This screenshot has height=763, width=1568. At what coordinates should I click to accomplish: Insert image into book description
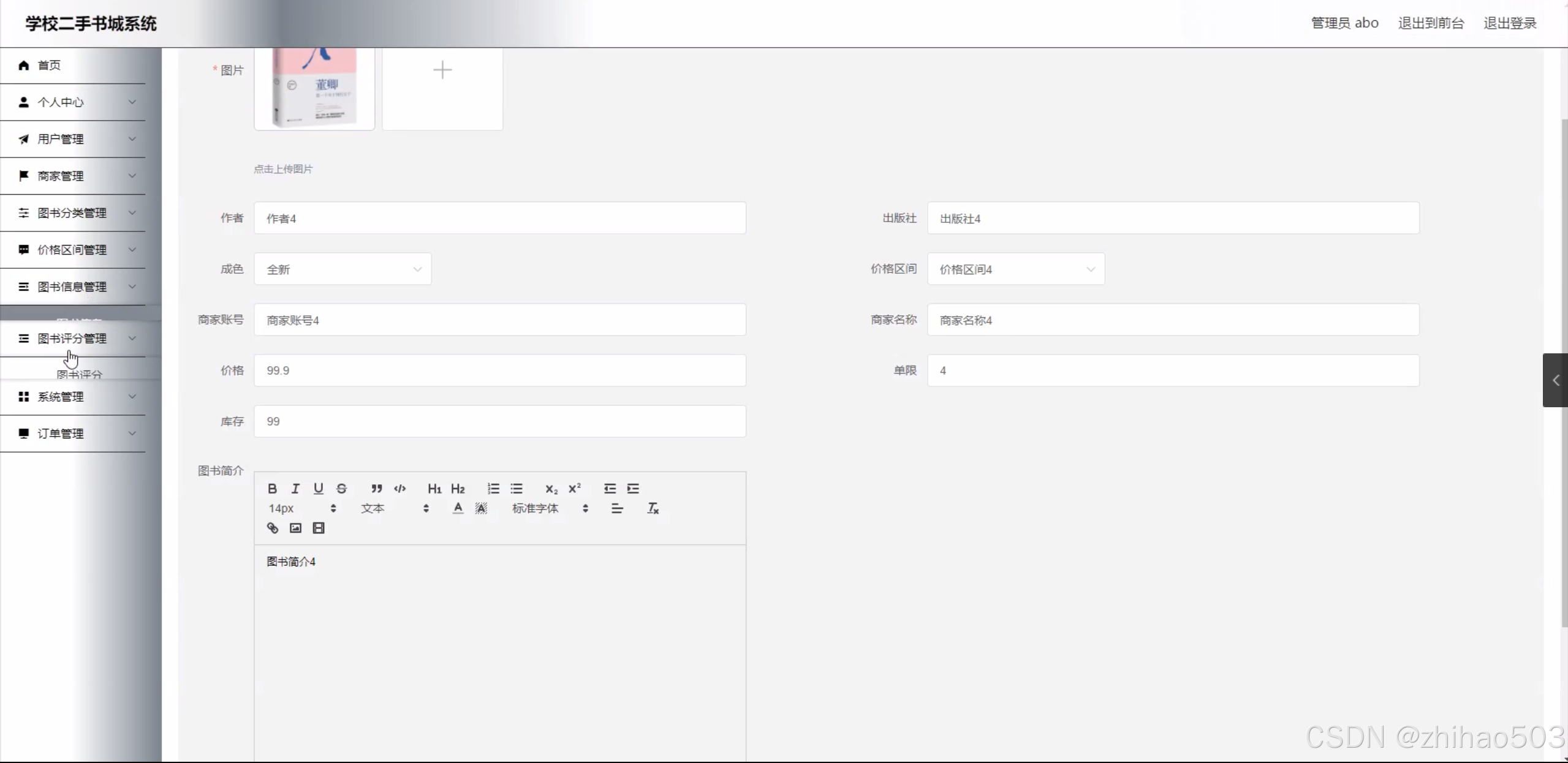coord(295,528)
